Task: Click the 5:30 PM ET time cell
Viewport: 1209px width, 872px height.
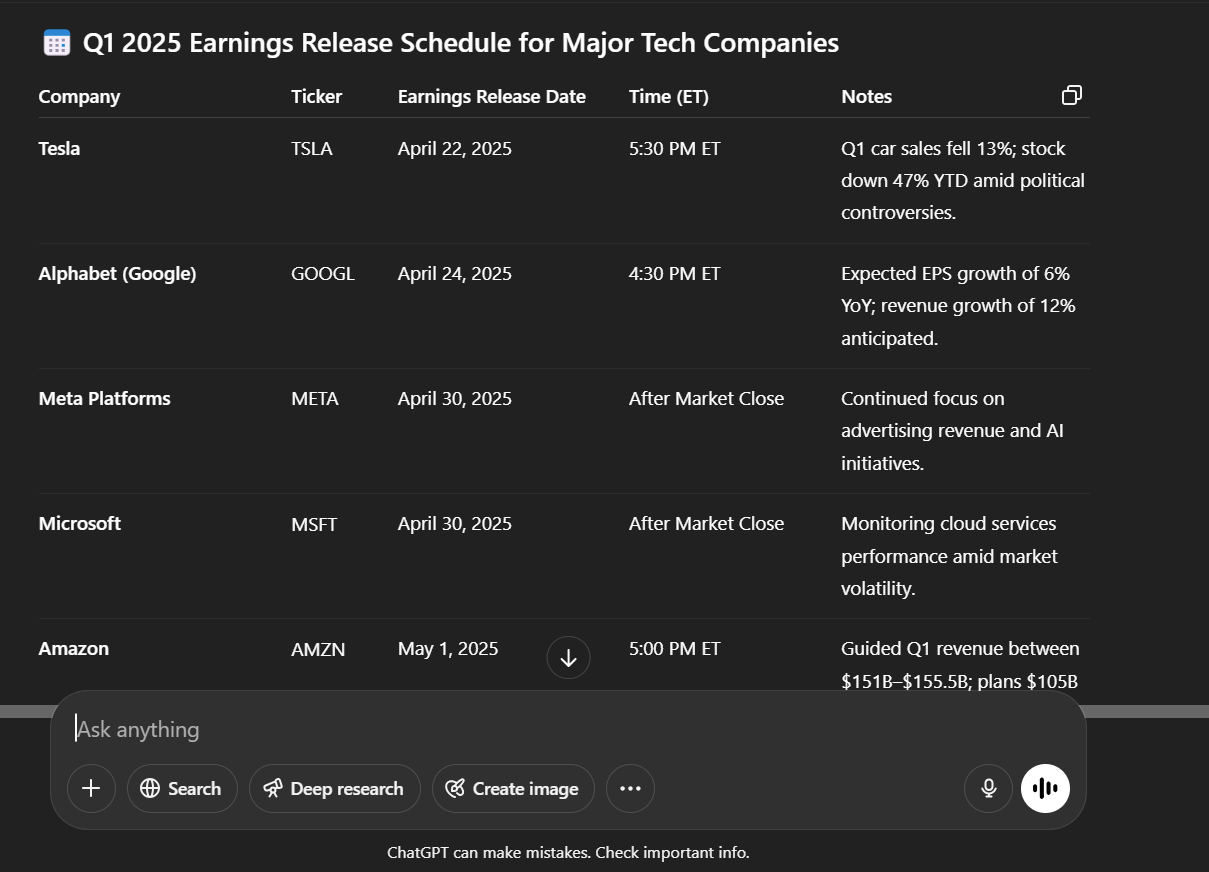Action: pyautogui.click(x=674, y=149)
